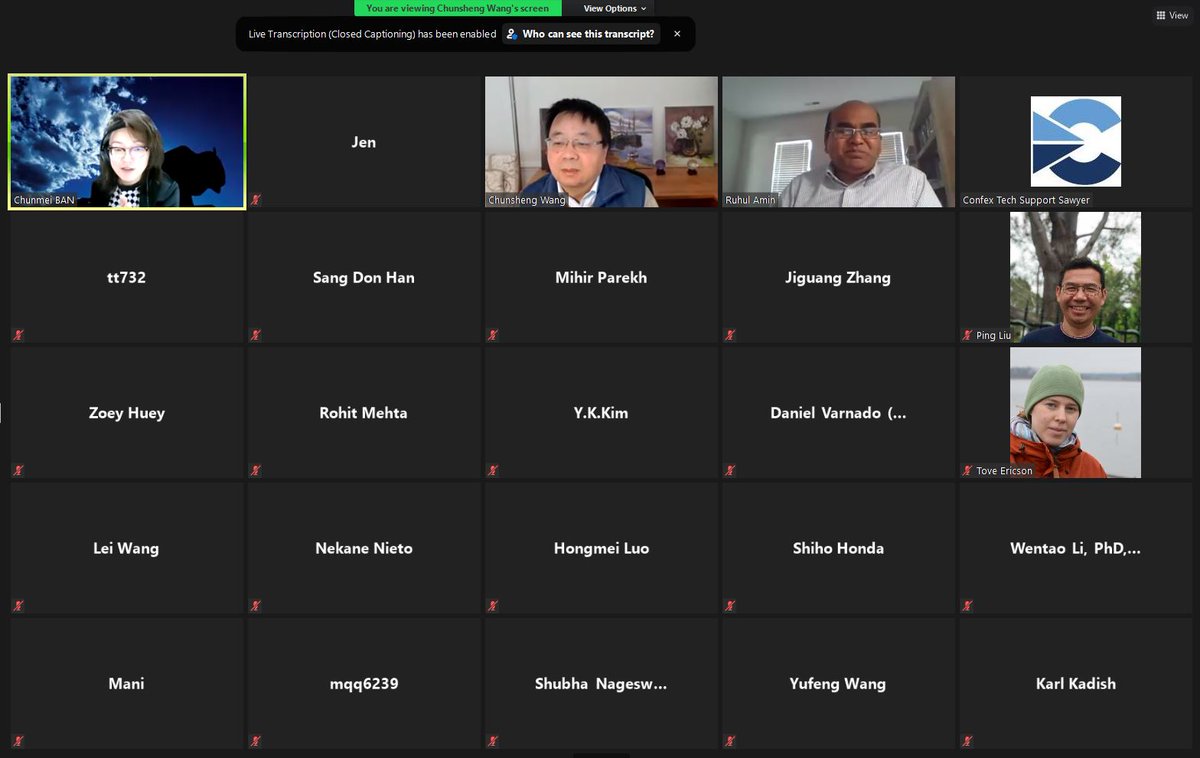Click the name Zoey Huey
This screenshot has width=1200, height=758.
coord(127,413)
